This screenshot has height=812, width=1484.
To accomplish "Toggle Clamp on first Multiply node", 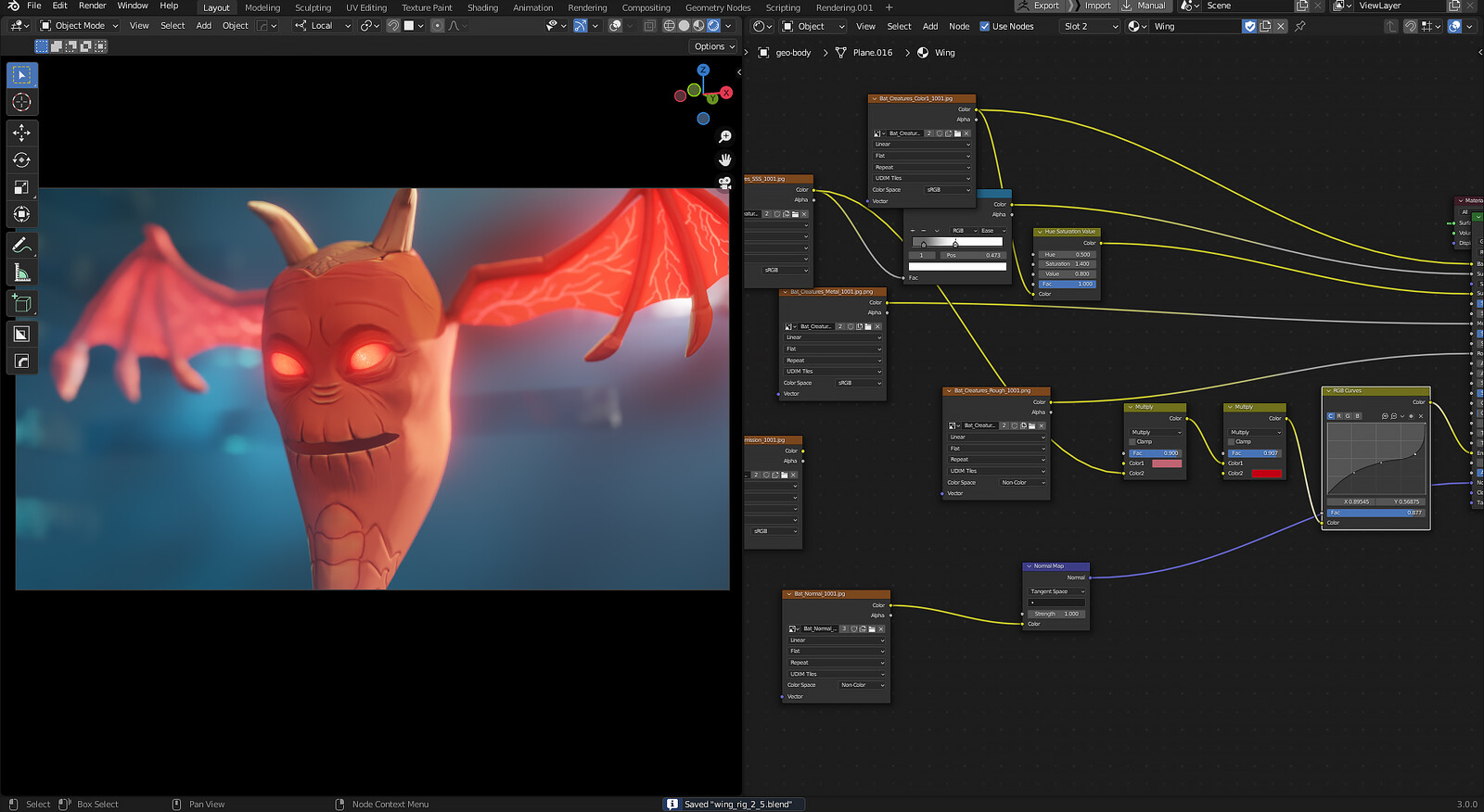I will pyautogui.click(x=1133, y=442).
